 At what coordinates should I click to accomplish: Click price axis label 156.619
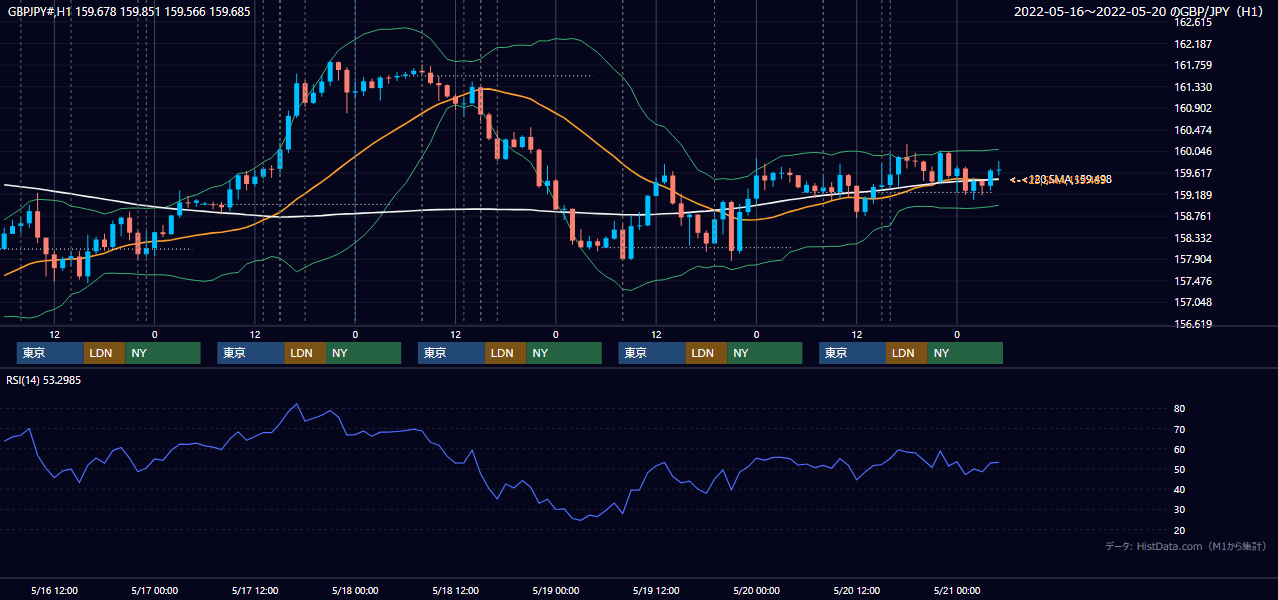coord(1192,324)
